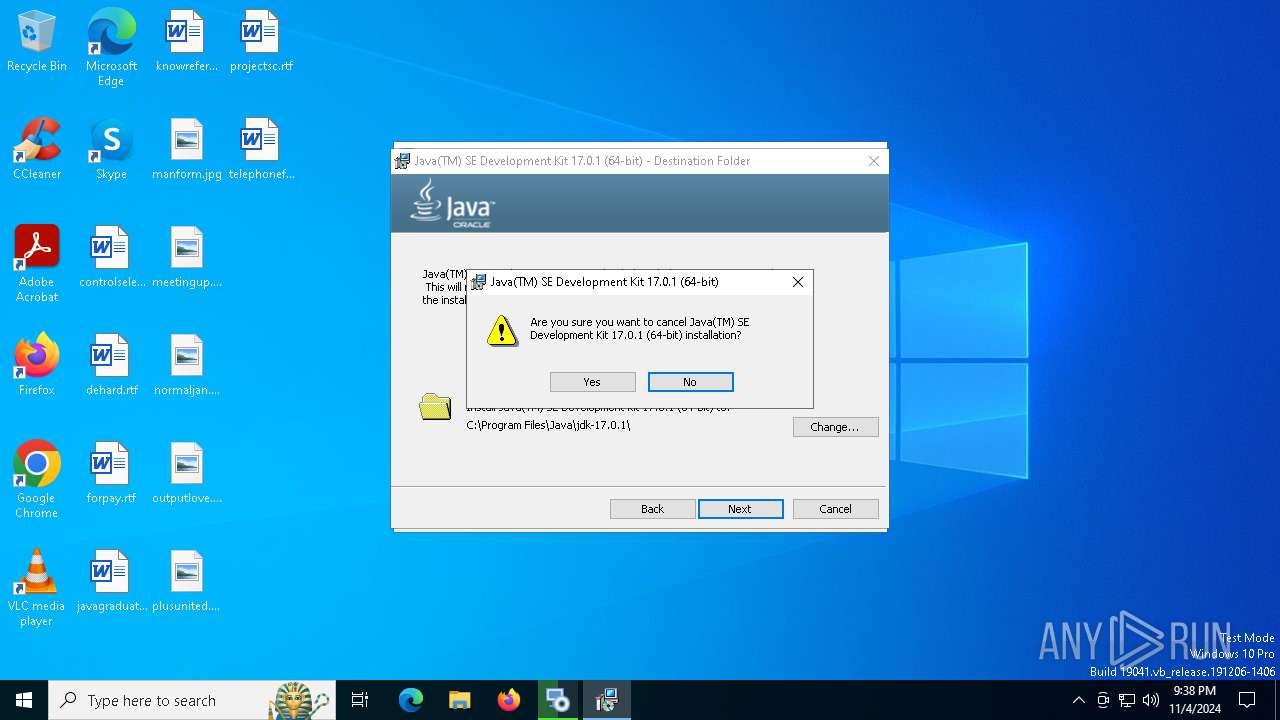This screenshot has height=720, width=1280.
Task: Open Task View on the taskbar
Action: (x=360, y=700)
